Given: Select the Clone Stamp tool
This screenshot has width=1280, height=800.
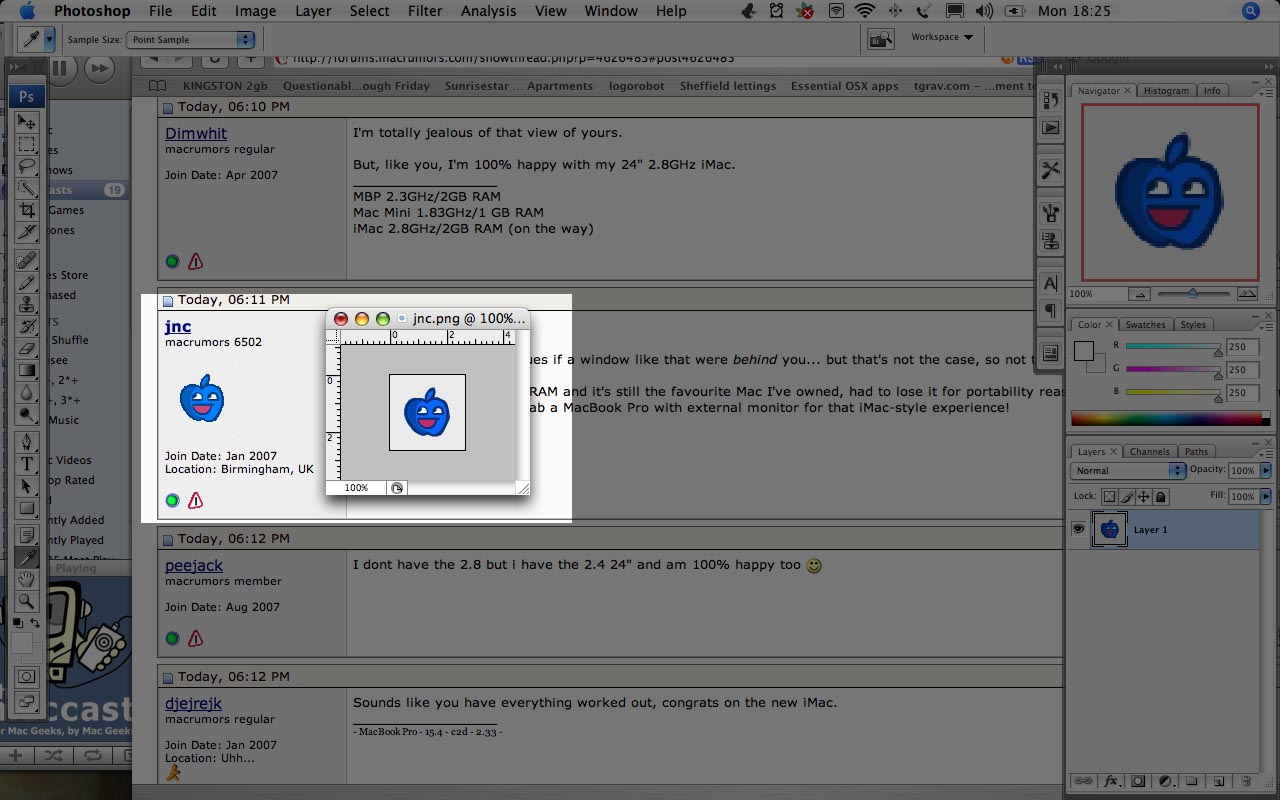Looking at the screenshot, I should (x=27, y=305).
